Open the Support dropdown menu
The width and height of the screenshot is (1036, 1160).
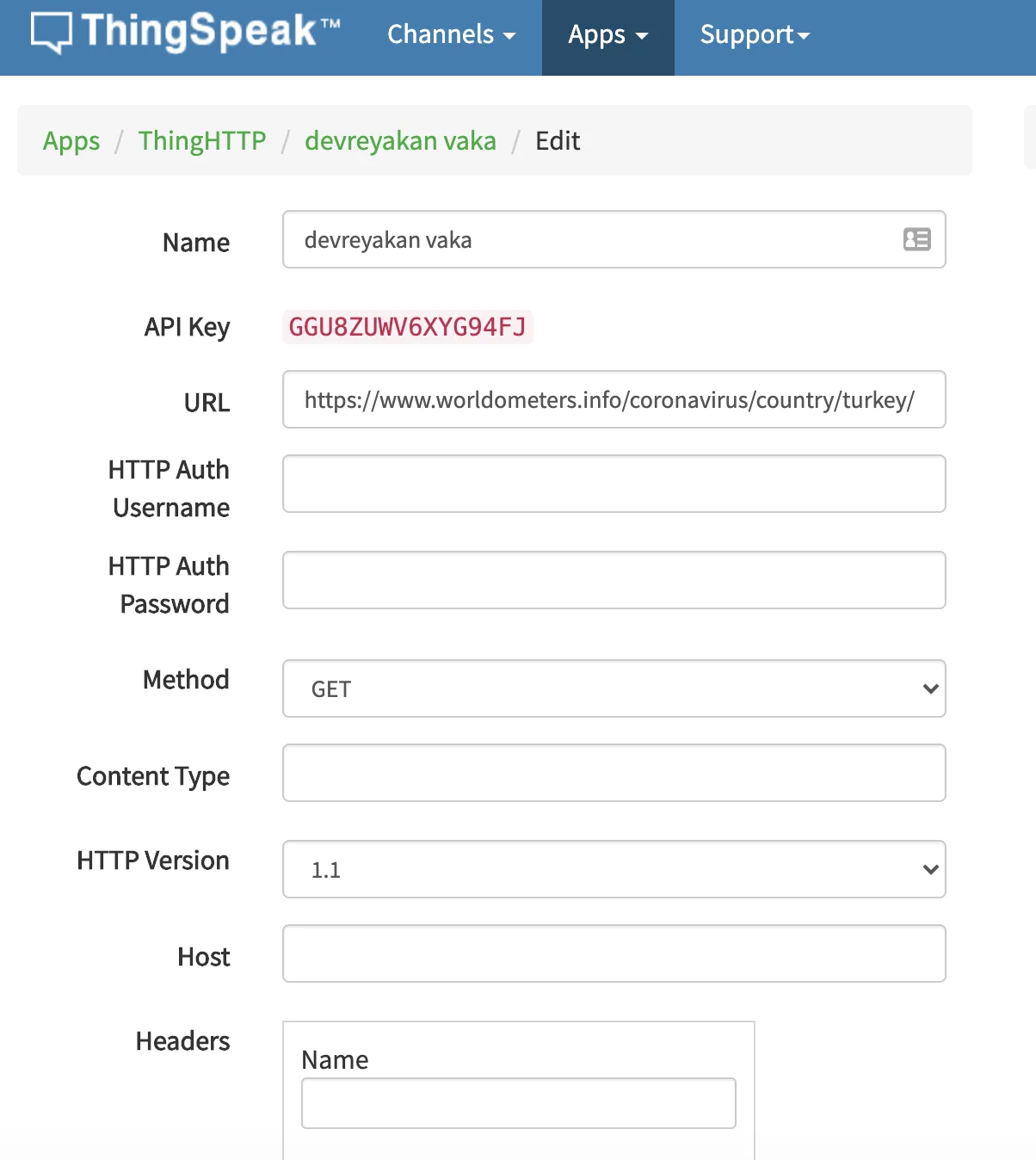pyautogui.click(x=755, y=34)
